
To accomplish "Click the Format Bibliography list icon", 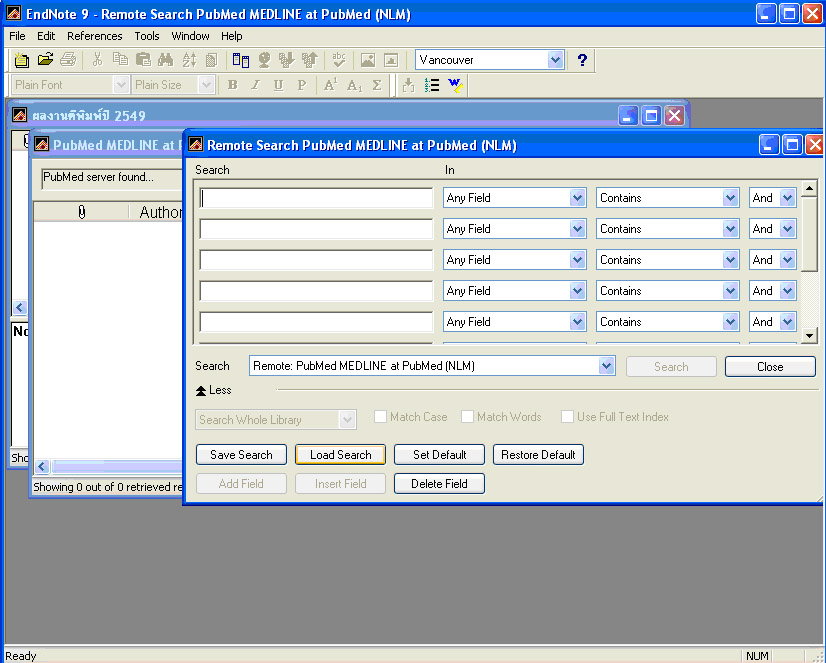I will [x=432, y=85].
